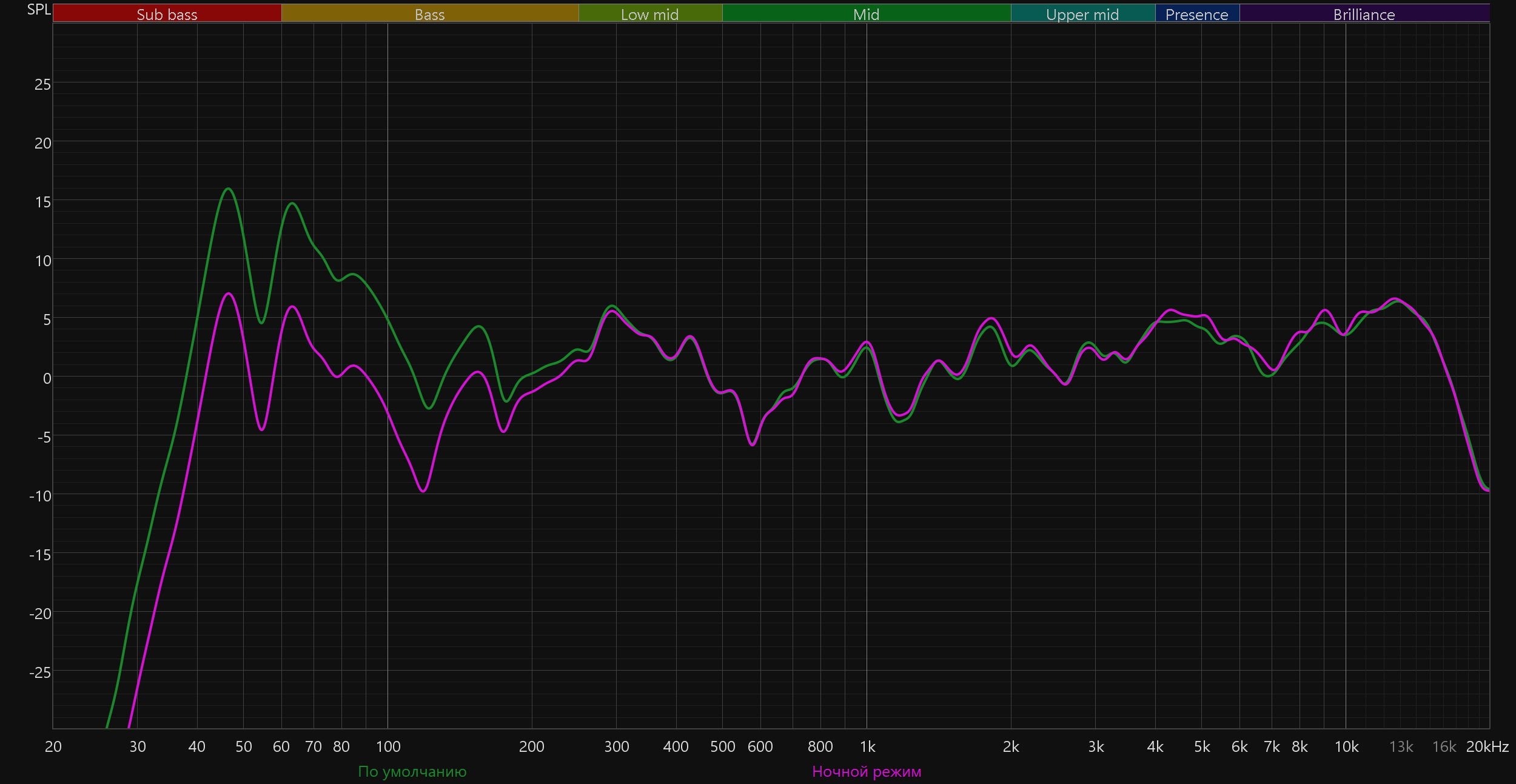Click the magenta curve's lowest bass dip
Viewport: 1516px width, 784px height.
pos(423,491)
